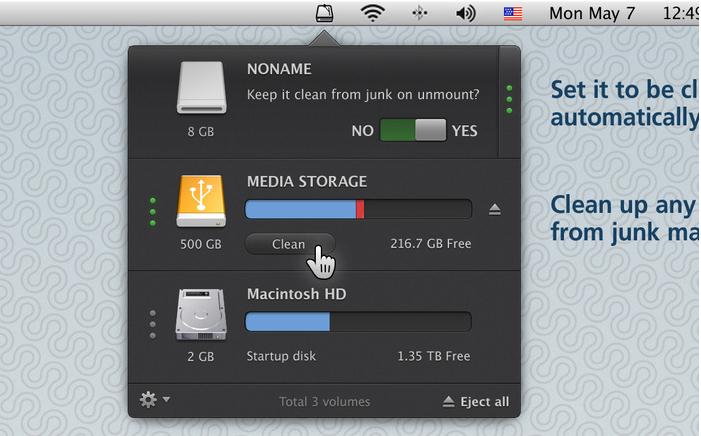Click the 2 GB size label
701x436 pixels.
click(201, 357)
